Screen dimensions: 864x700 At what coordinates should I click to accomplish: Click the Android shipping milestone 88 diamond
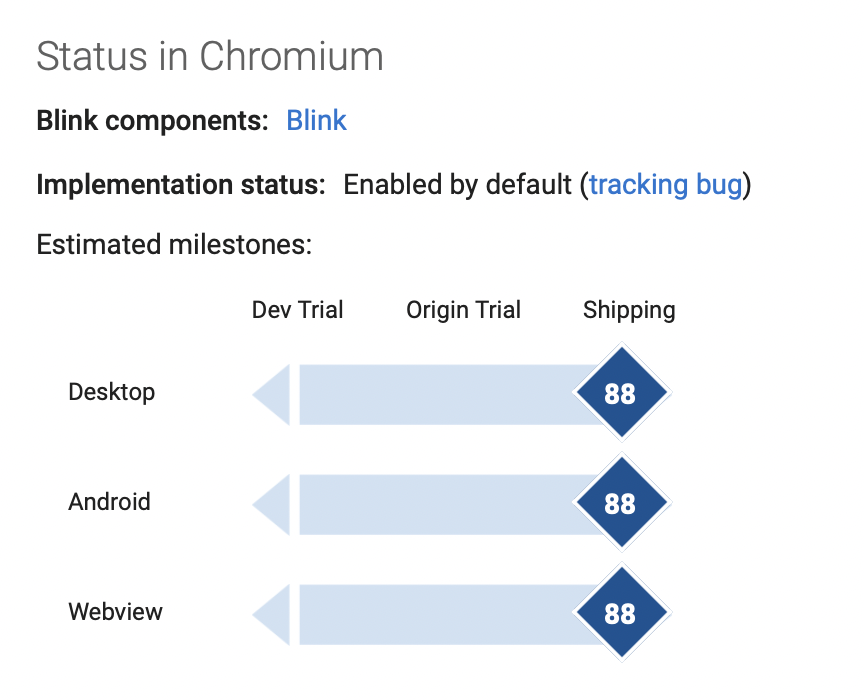pyautogui.click(x=622, y=502)
